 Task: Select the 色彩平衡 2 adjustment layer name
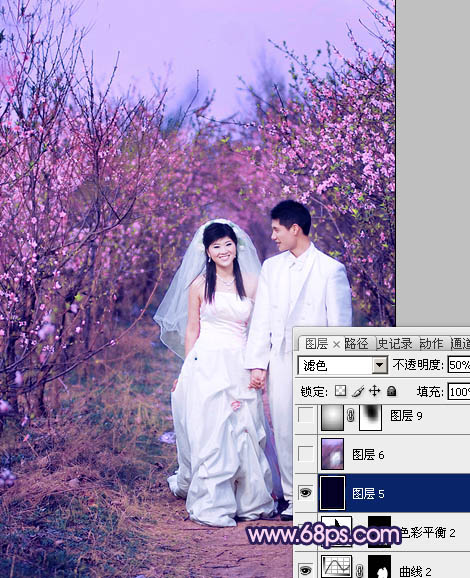(428, 532)
